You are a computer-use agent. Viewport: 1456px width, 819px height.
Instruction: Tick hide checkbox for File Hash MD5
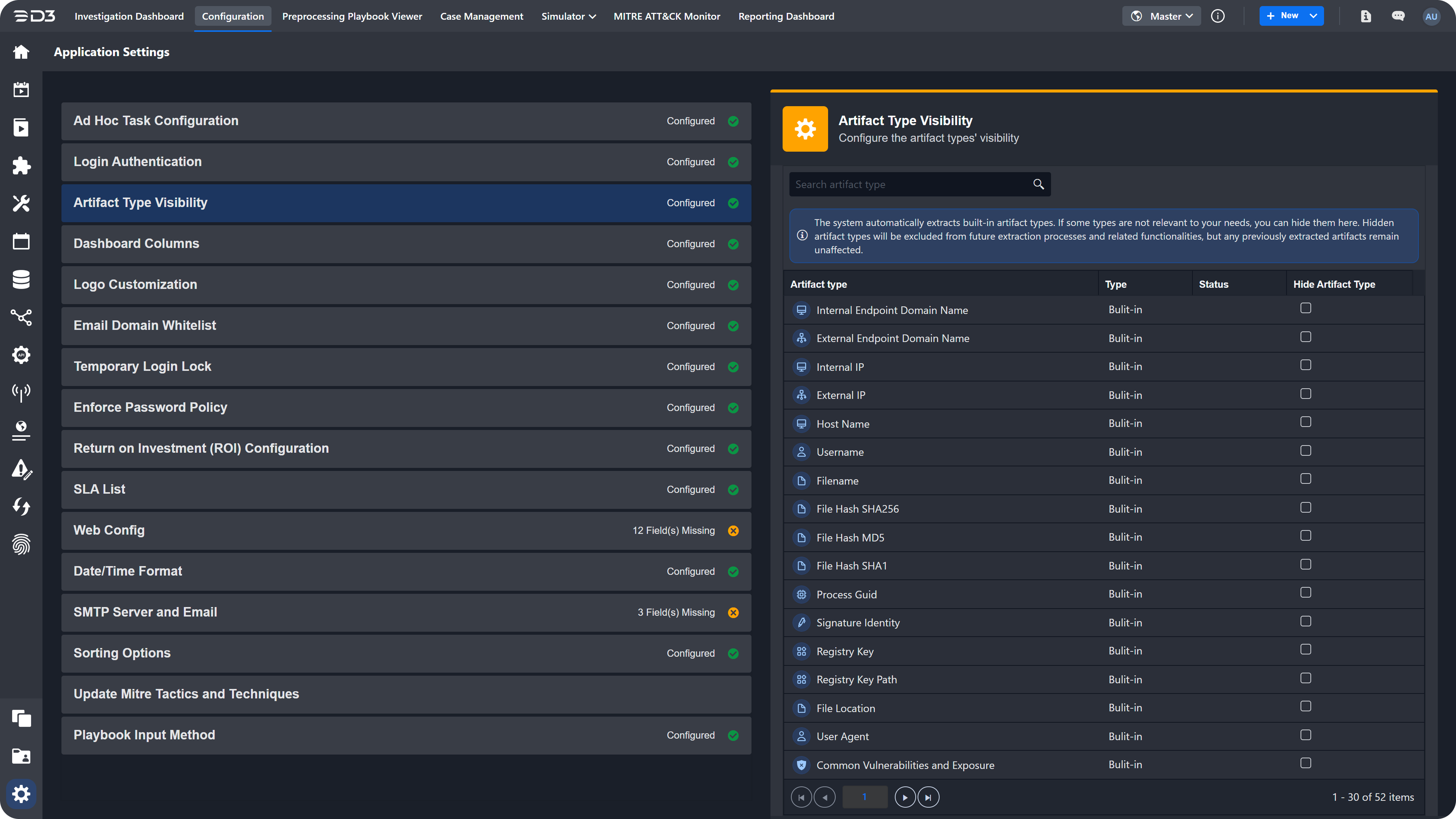(x=1305, y=536)
